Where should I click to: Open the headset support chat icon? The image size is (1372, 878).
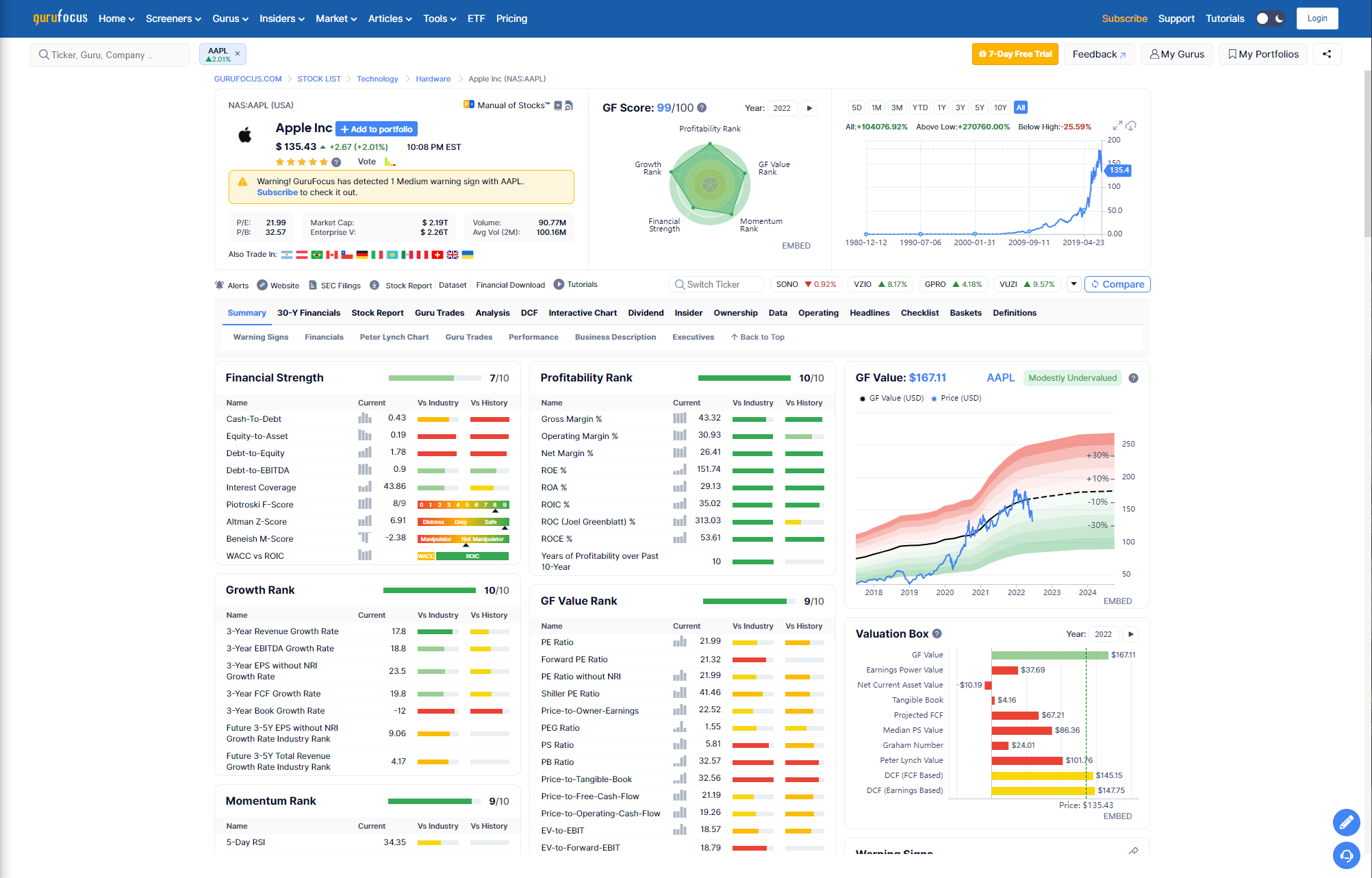[1346, 855]
